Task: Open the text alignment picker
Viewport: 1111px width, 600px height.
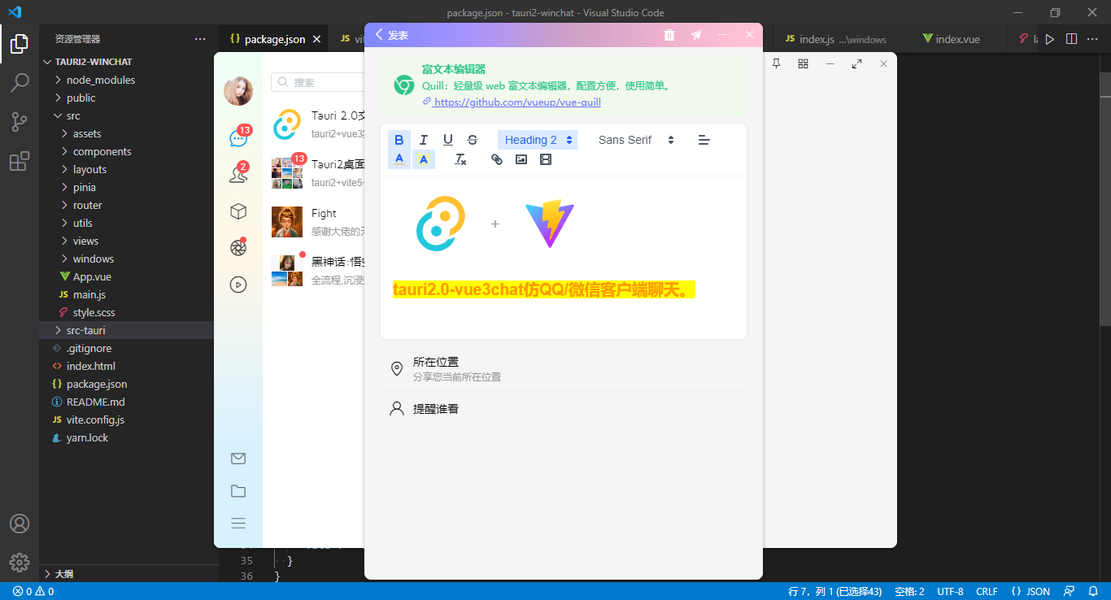Action: coord(704,140)
